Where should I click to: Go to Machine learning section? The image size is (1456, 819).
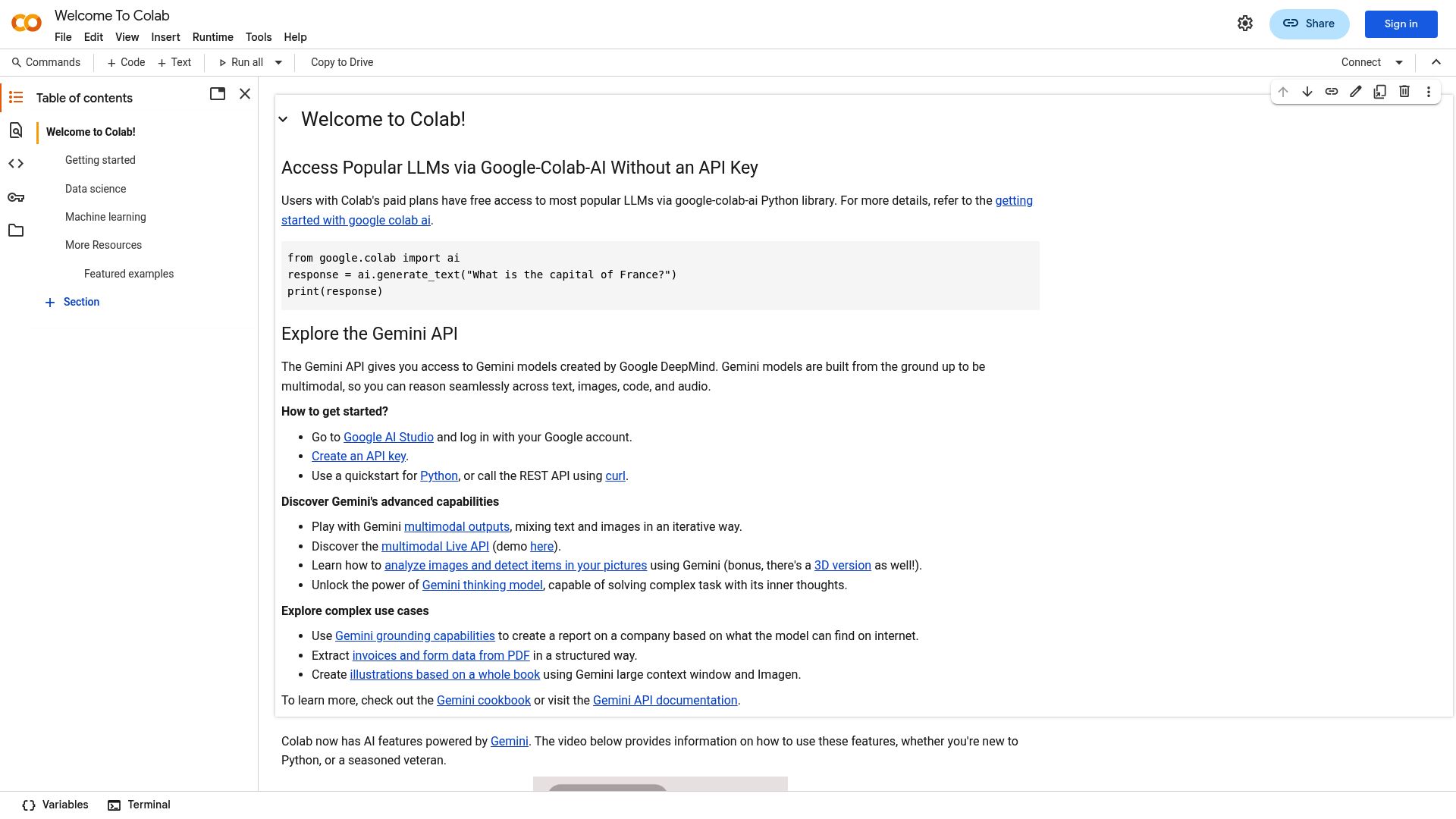click(x=105, y=217)
